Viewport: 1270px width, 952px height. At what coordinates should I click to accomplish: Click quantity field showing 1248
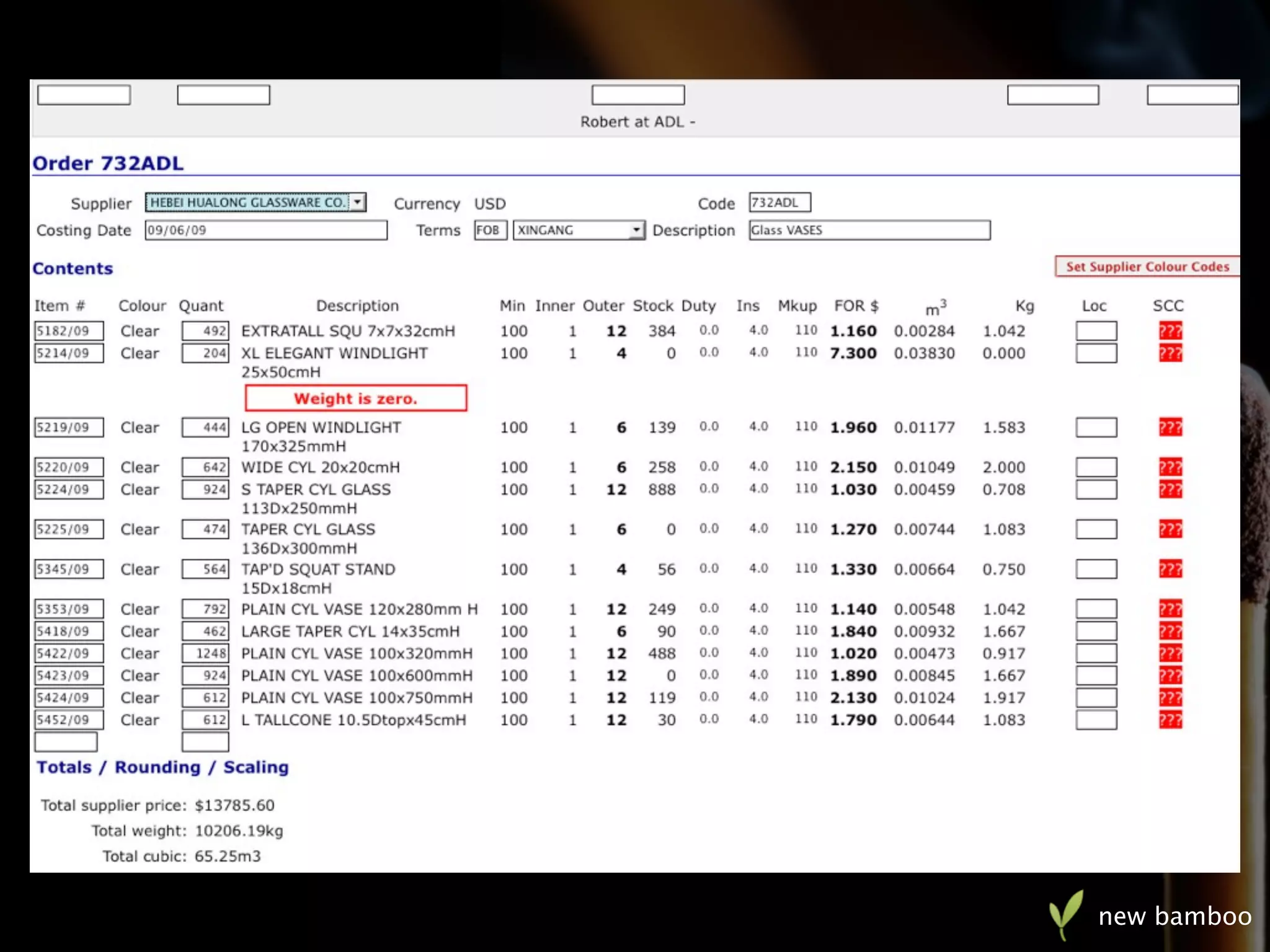point(205,653)
